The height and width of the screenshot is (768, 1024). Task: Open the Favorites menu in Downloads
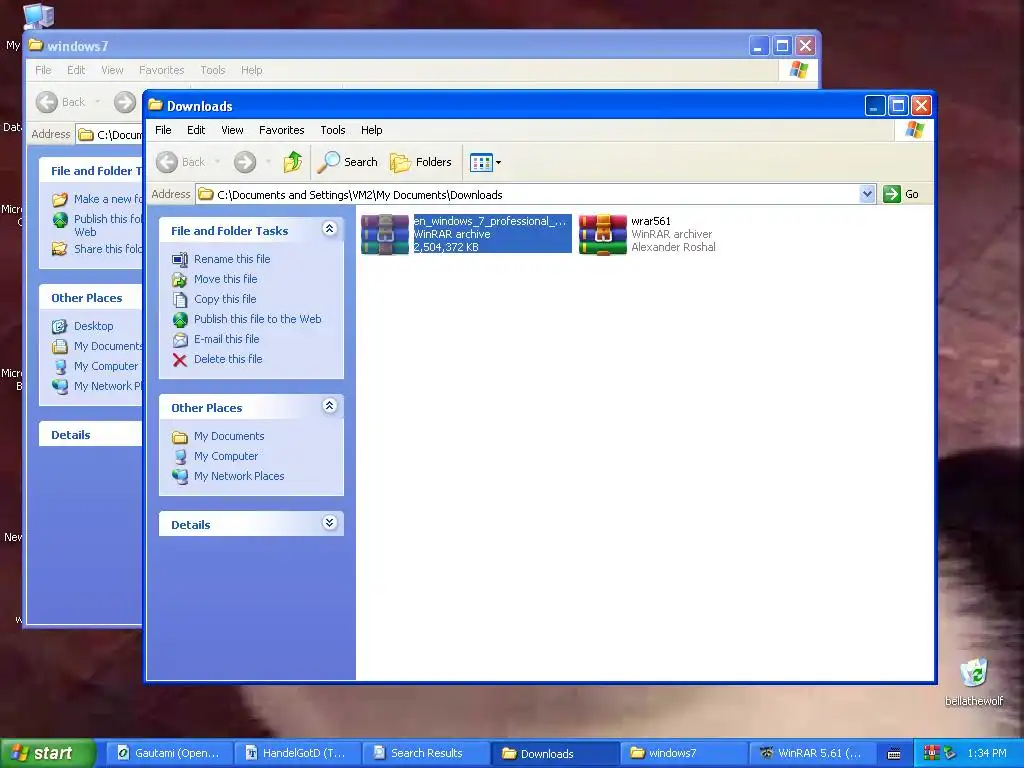[x=281, y=130]
